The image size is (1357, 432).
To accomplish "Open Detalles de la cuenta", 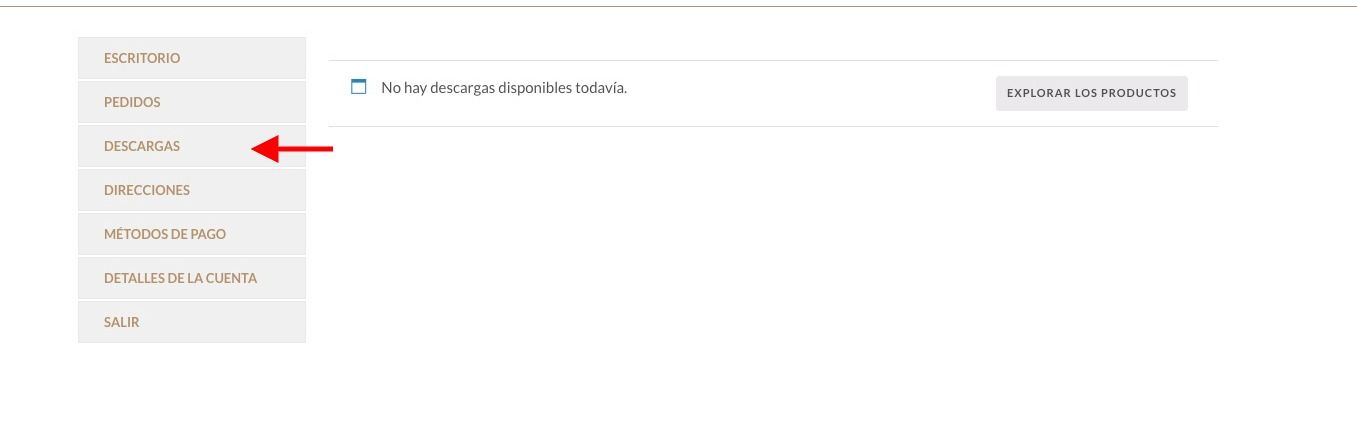I will click(x=192, y=278).
